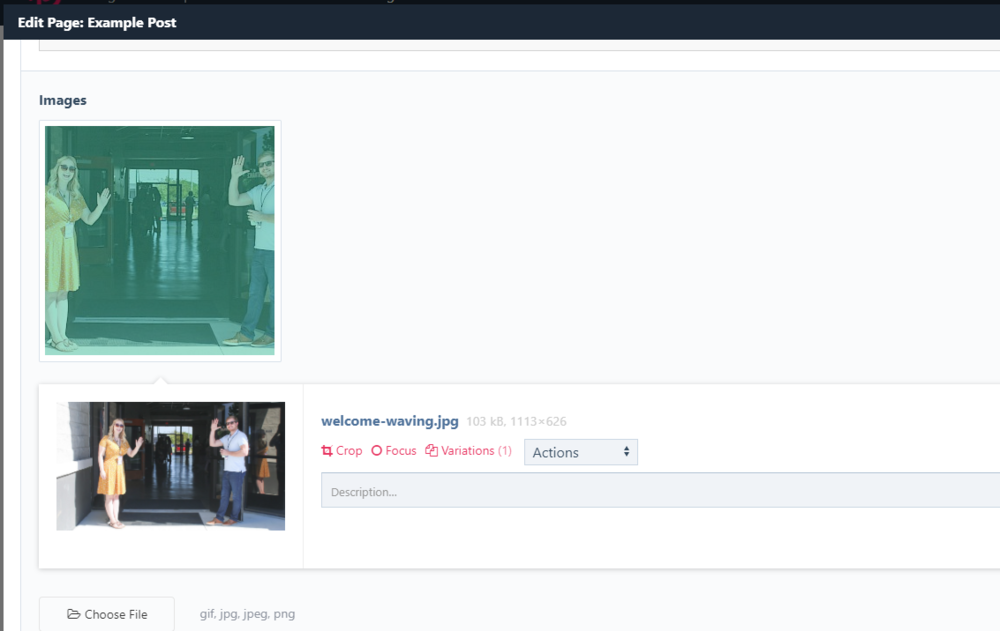Click the folder icon inside Choose File

[75, 614]
